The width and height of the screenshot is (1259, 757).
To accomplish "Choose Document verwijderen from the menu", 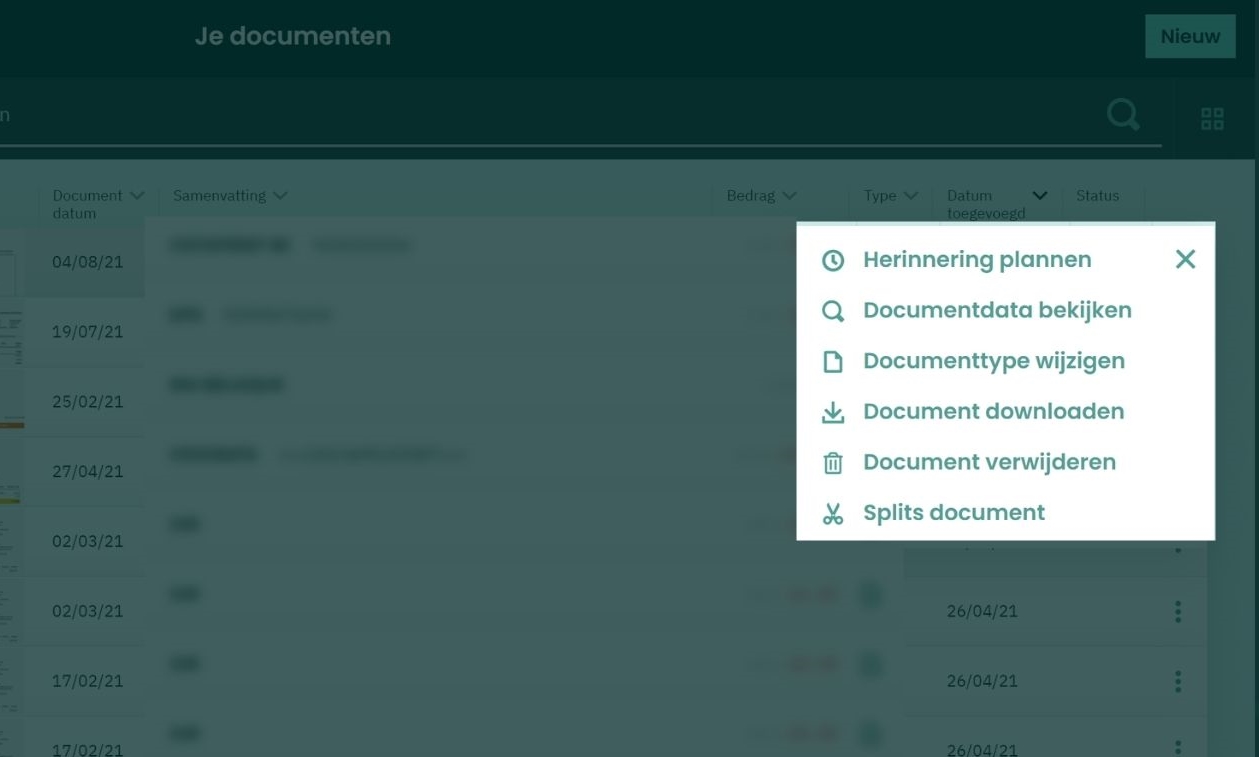I will [989, 462].
